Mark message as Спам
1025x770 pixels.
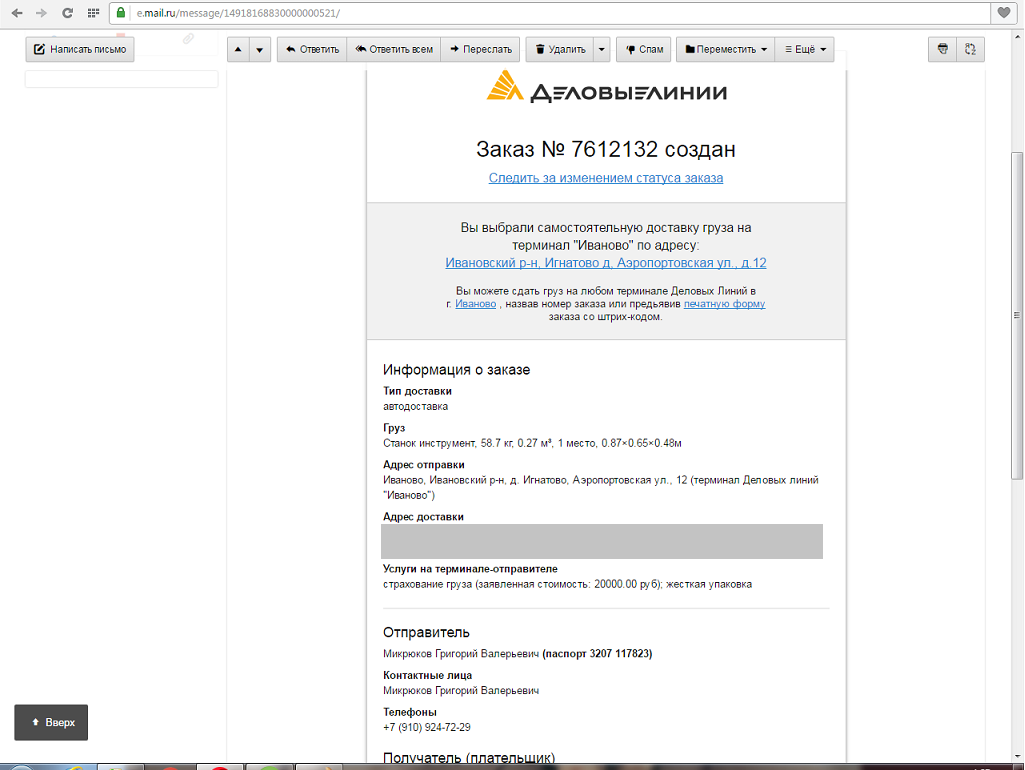point(644,49)
